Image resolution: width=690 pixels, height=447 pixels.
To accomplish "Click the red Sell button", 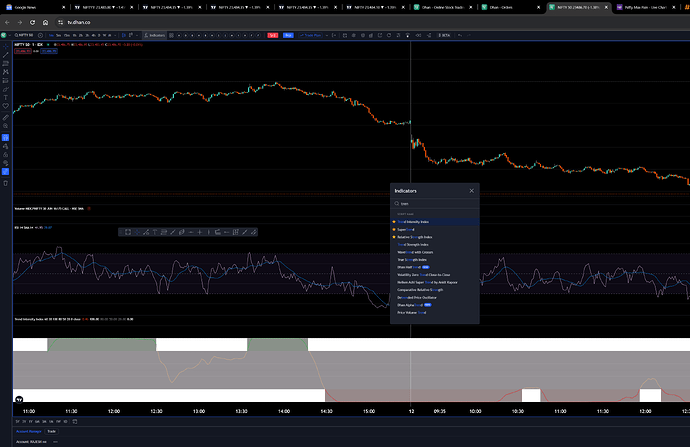I will tap(273, 35).
